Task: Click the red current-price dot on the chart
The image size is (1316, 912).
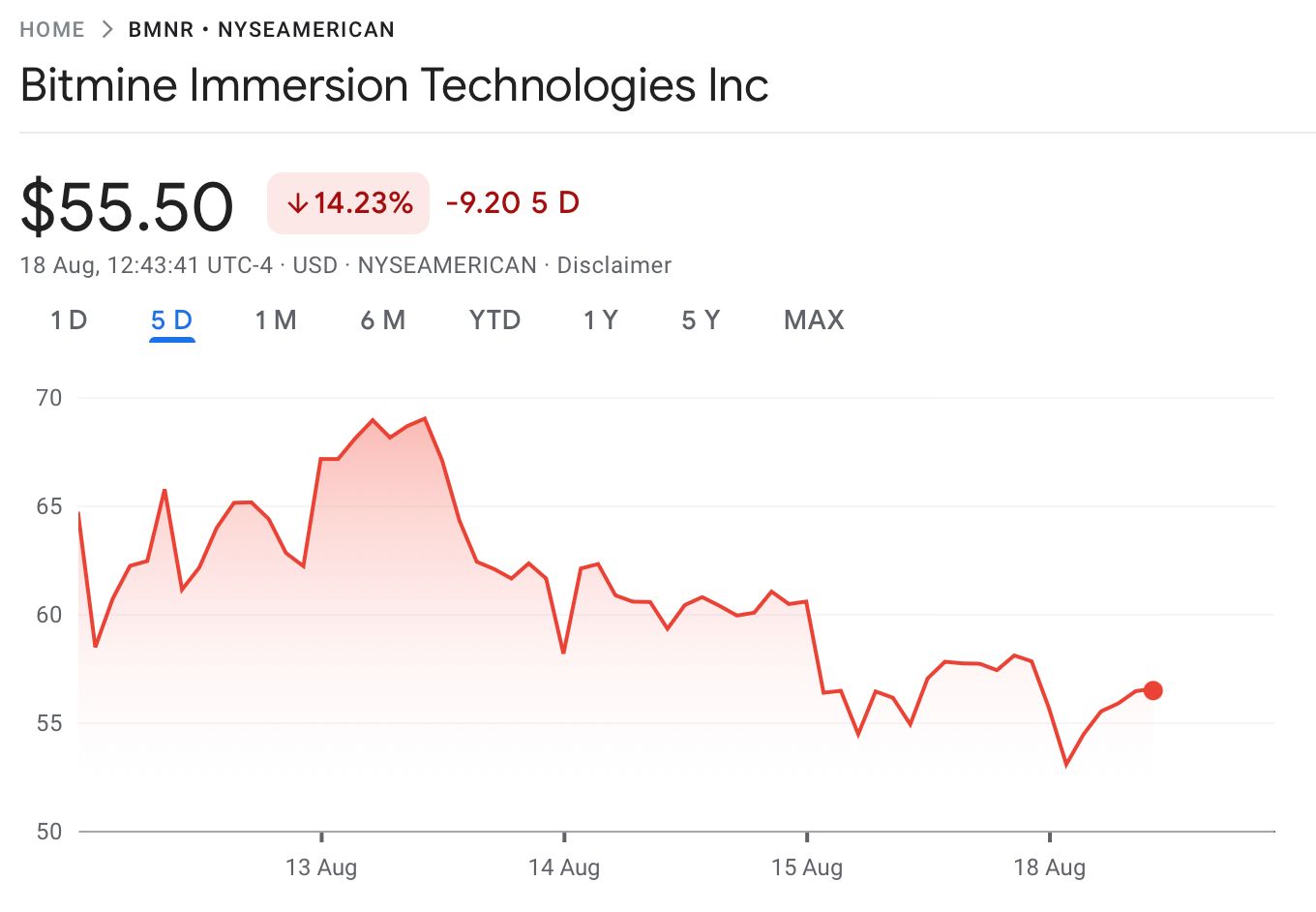Action: [1152, 690]
